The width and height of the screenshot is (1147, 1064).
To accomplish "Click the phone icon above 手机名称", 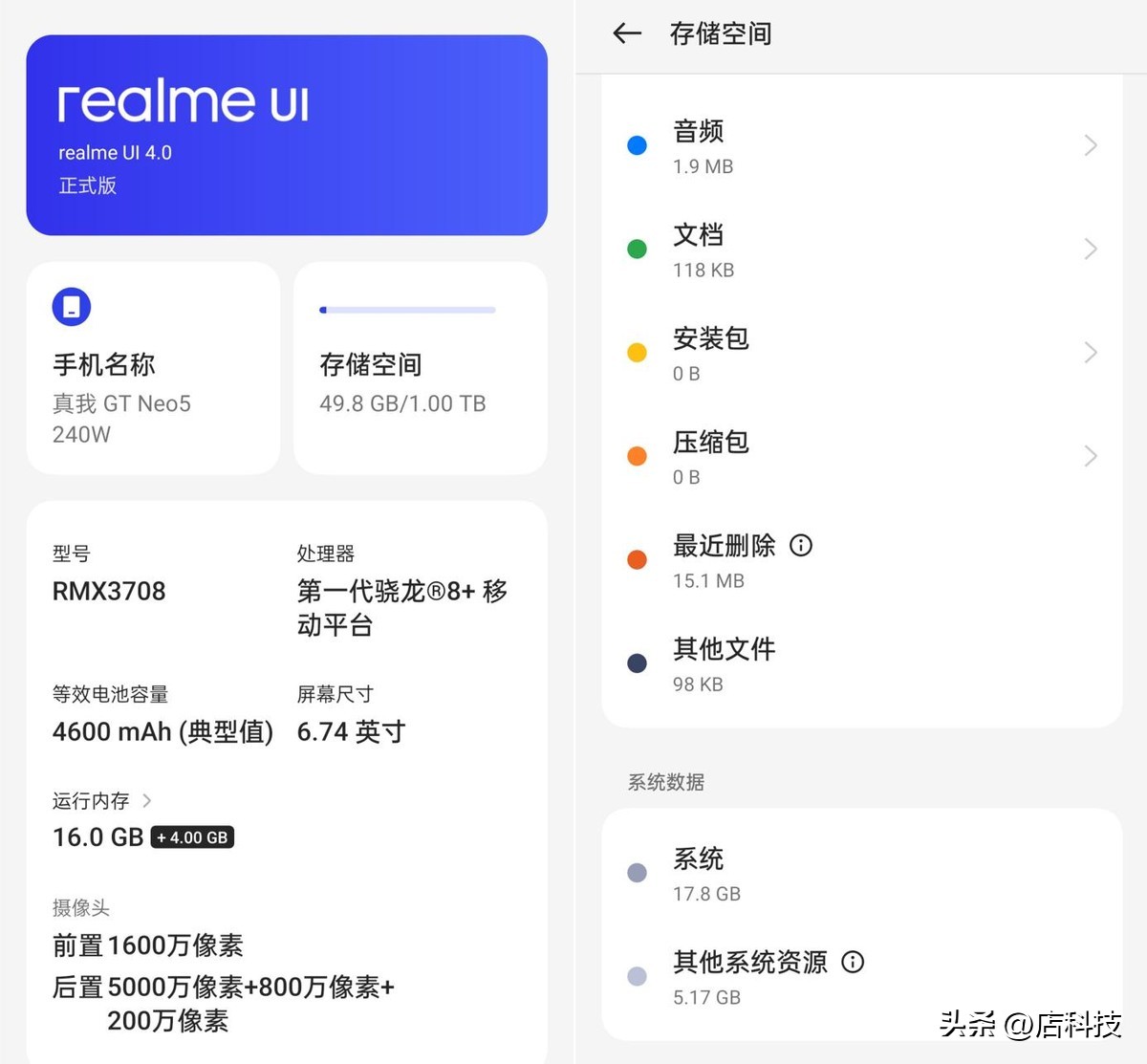I will point(70,306).
